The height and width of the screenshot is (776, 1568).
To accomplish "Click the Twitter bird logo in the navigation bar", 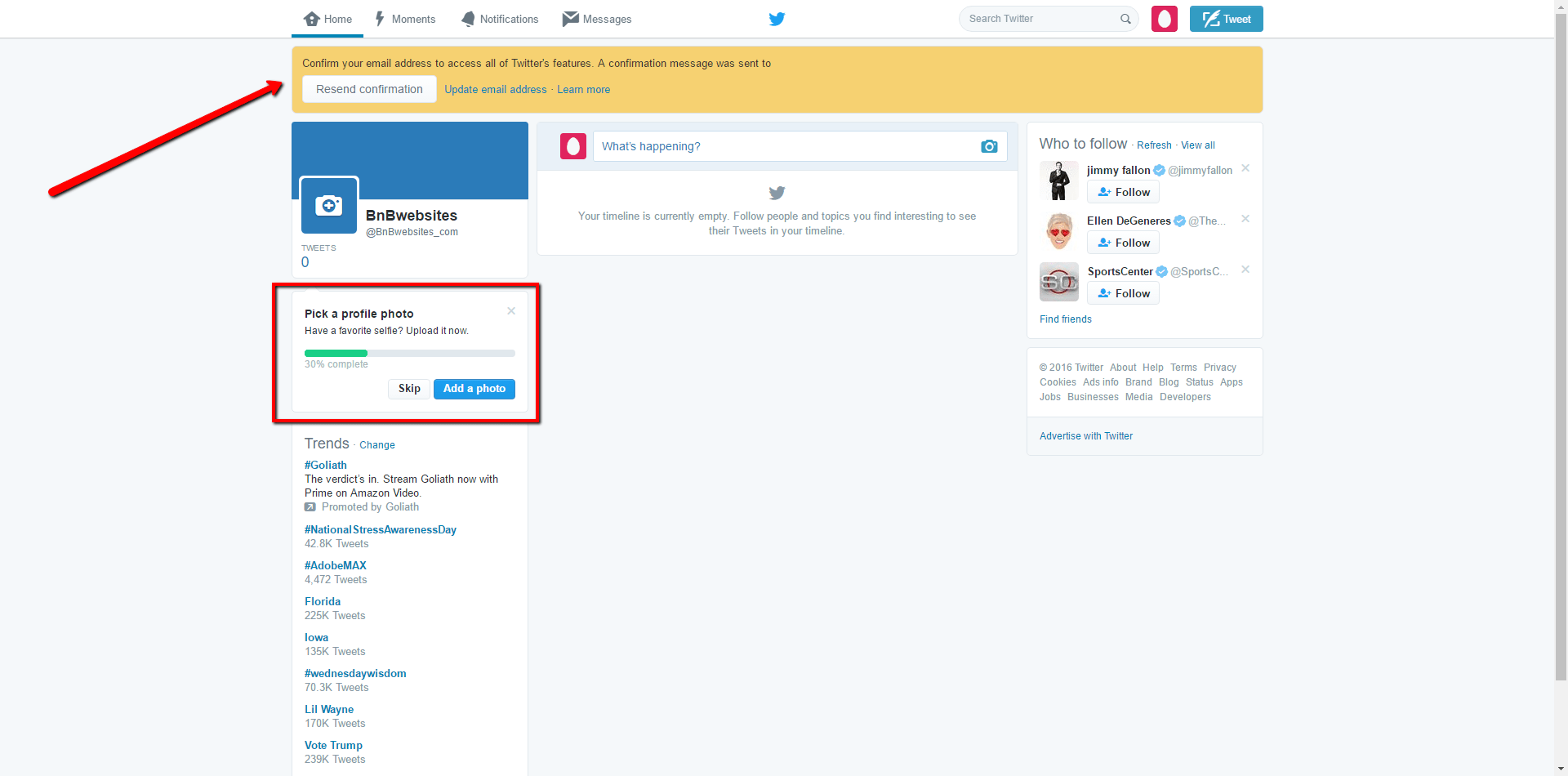I will click(777, 18).
